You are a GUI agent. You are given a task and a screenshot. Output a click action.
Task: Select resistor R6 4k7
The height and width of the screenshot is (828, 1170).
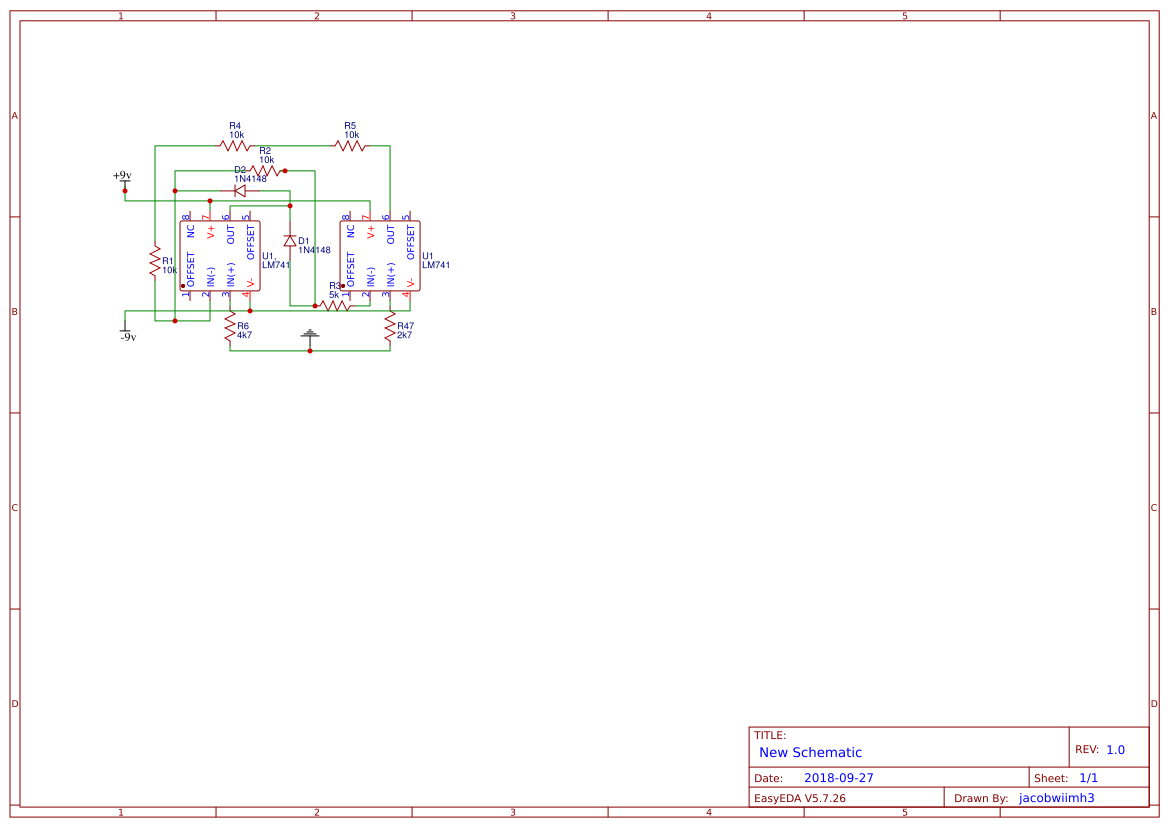[x=231, y=327]
